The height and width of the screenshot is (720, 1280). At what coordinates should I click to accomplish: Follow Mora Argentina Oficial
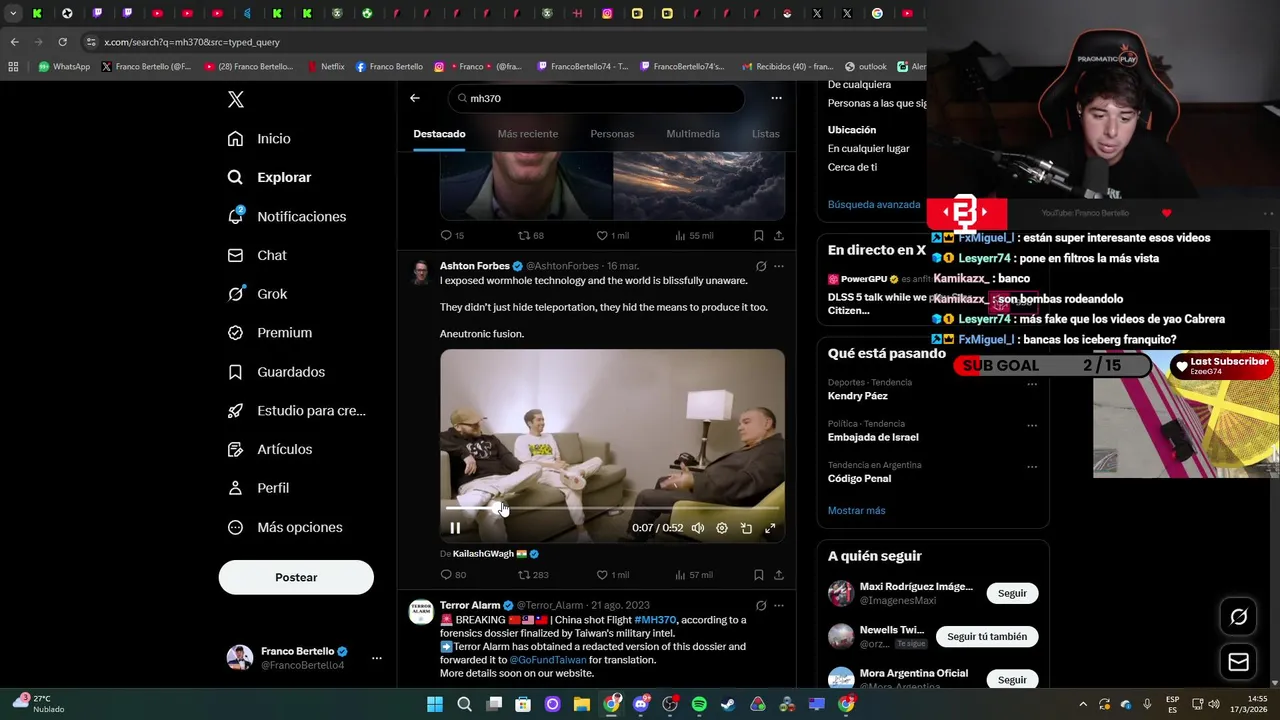click(x=1012, y=680)
